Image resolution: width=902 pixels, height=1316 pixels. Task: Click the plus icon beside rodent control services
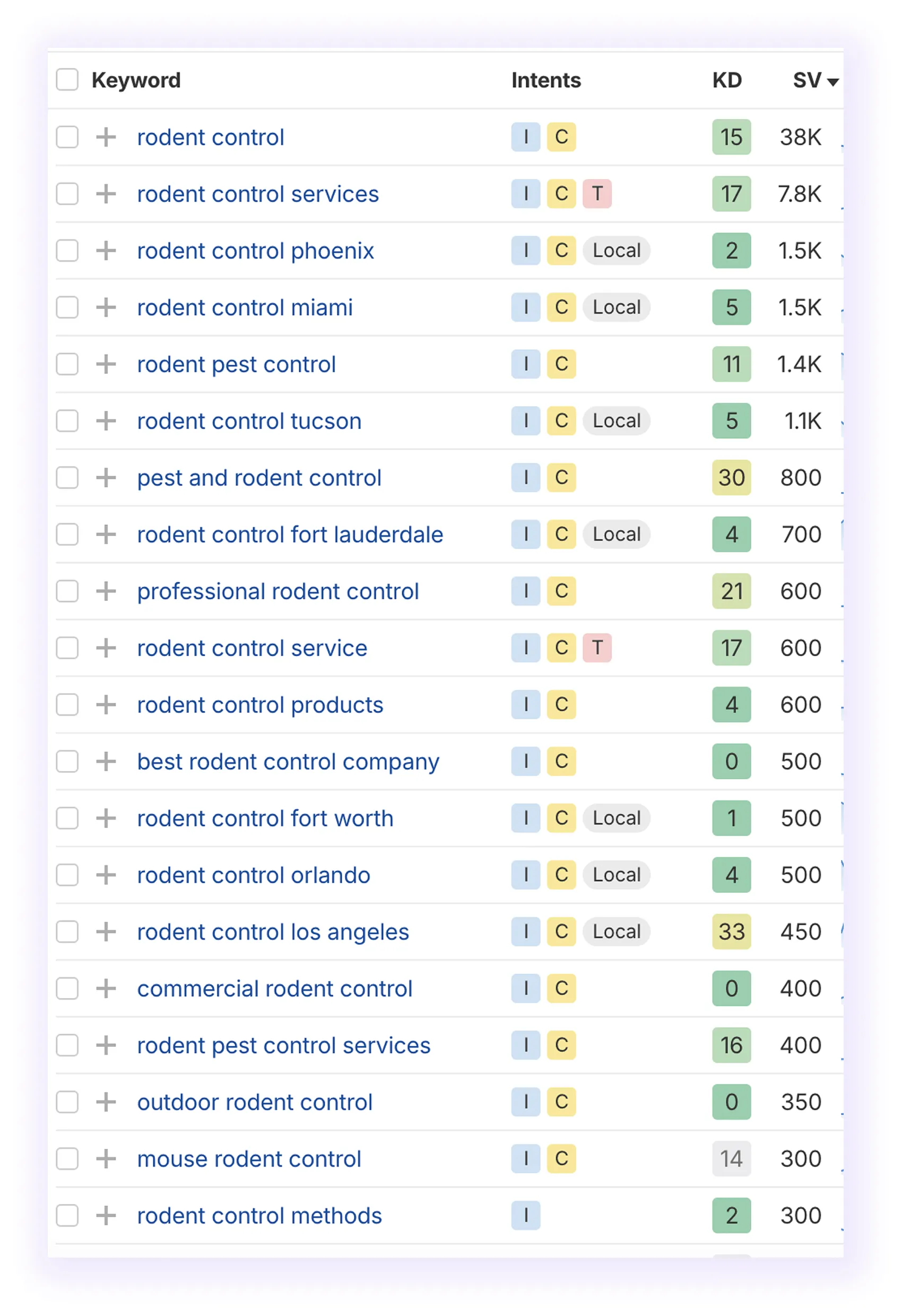click(106, 194)
